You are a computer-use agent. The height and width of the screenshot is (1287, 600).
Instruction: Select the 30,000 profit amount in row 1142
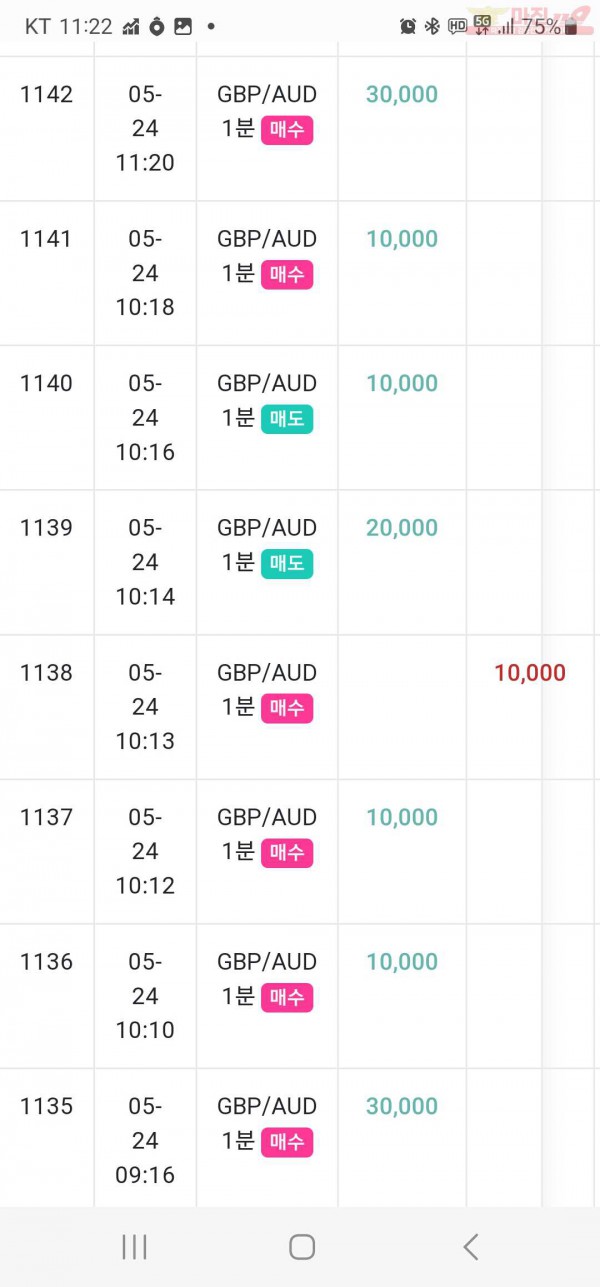[x=402, y=94]
